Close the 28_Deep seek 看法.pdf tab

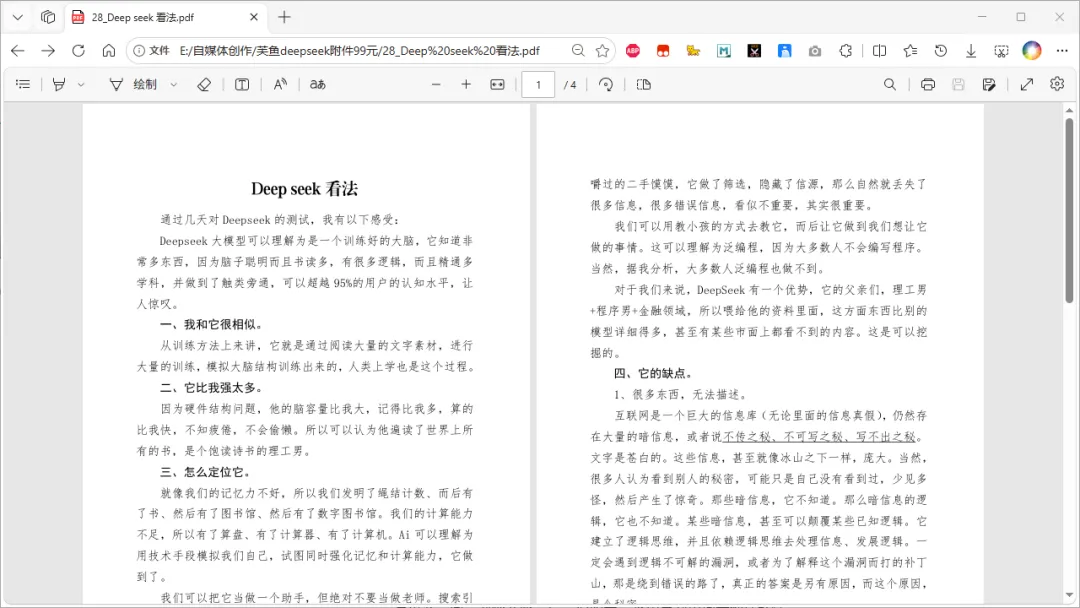tap(254, 17)
